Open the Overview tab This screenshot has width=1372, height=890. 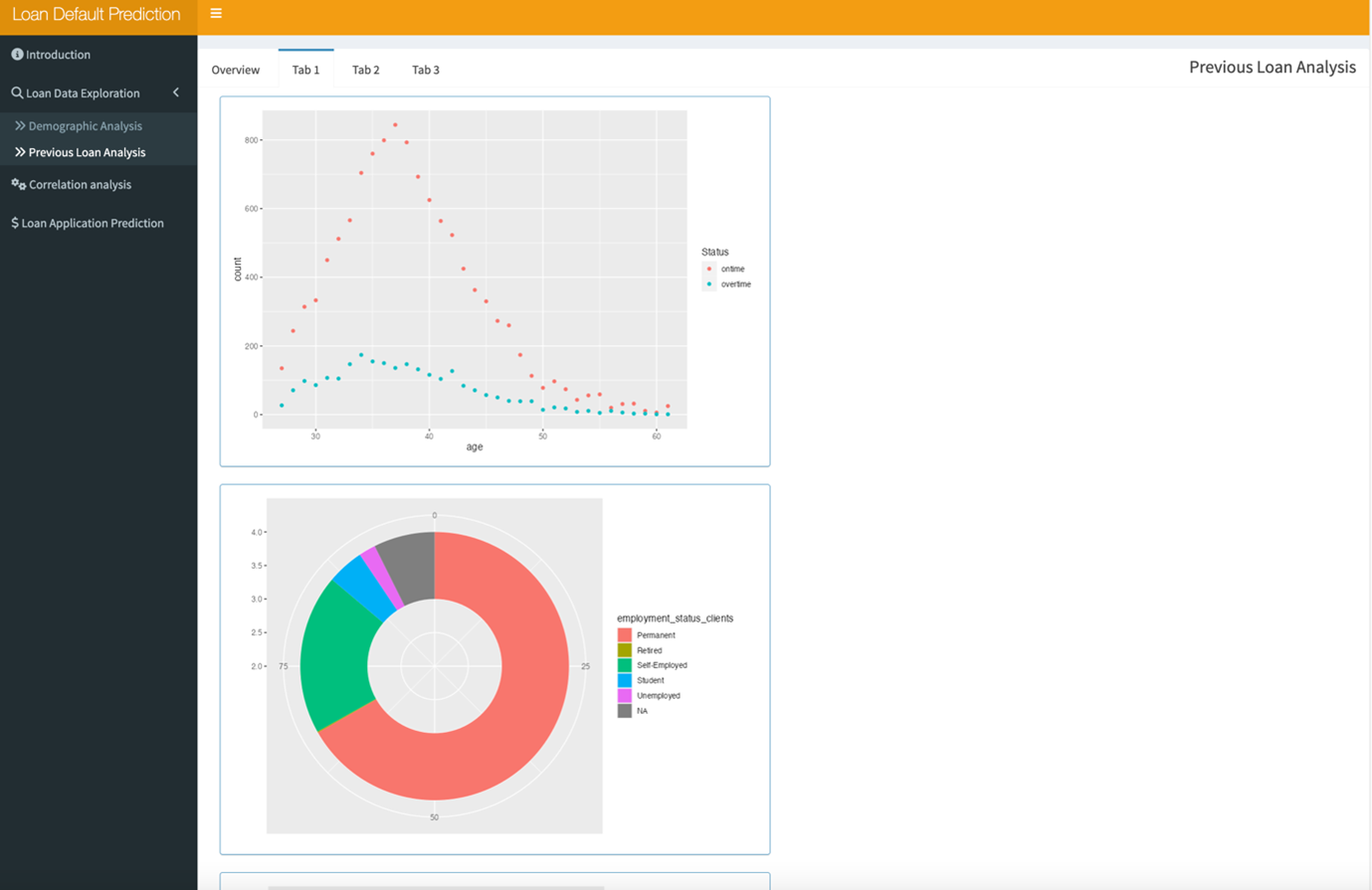point(236,70)
